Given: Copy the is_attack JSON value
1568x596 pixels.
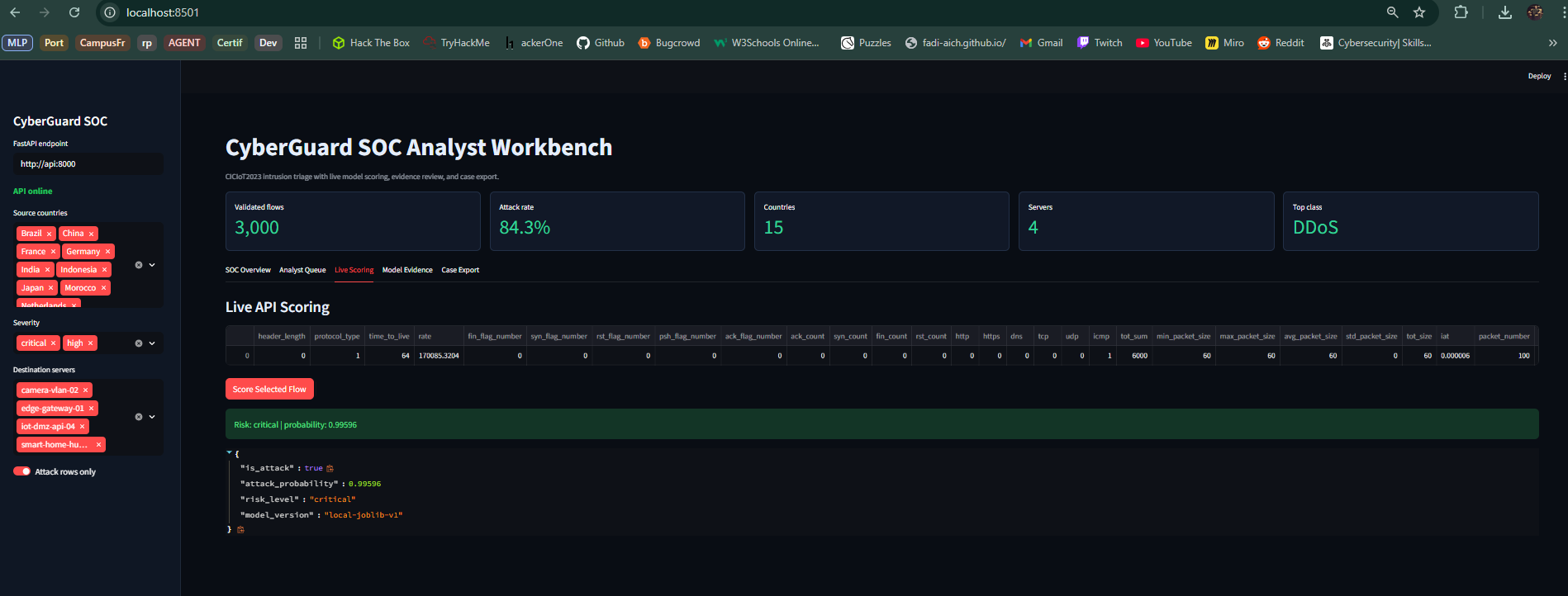Looking at the screenshot, I should [330, 468].
